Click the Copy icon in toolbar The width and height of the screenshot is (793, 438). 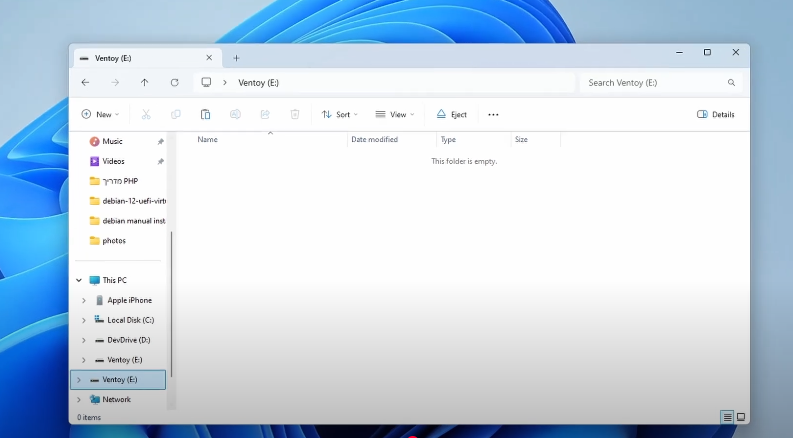(x=175, y=114)
